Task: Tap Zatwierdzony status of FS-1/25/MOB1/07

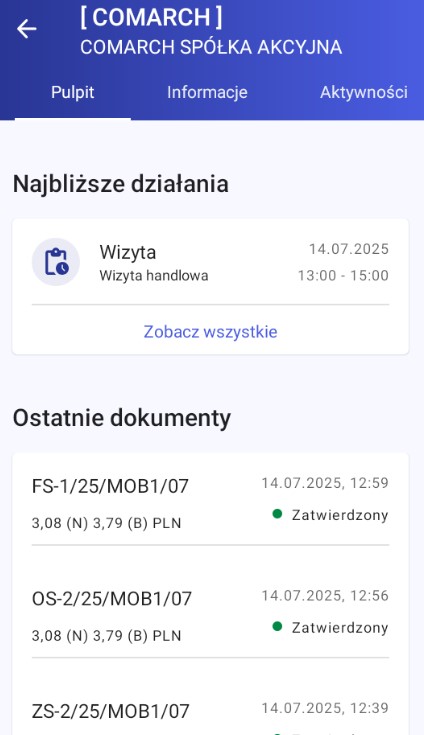Action: coord(340,515)
